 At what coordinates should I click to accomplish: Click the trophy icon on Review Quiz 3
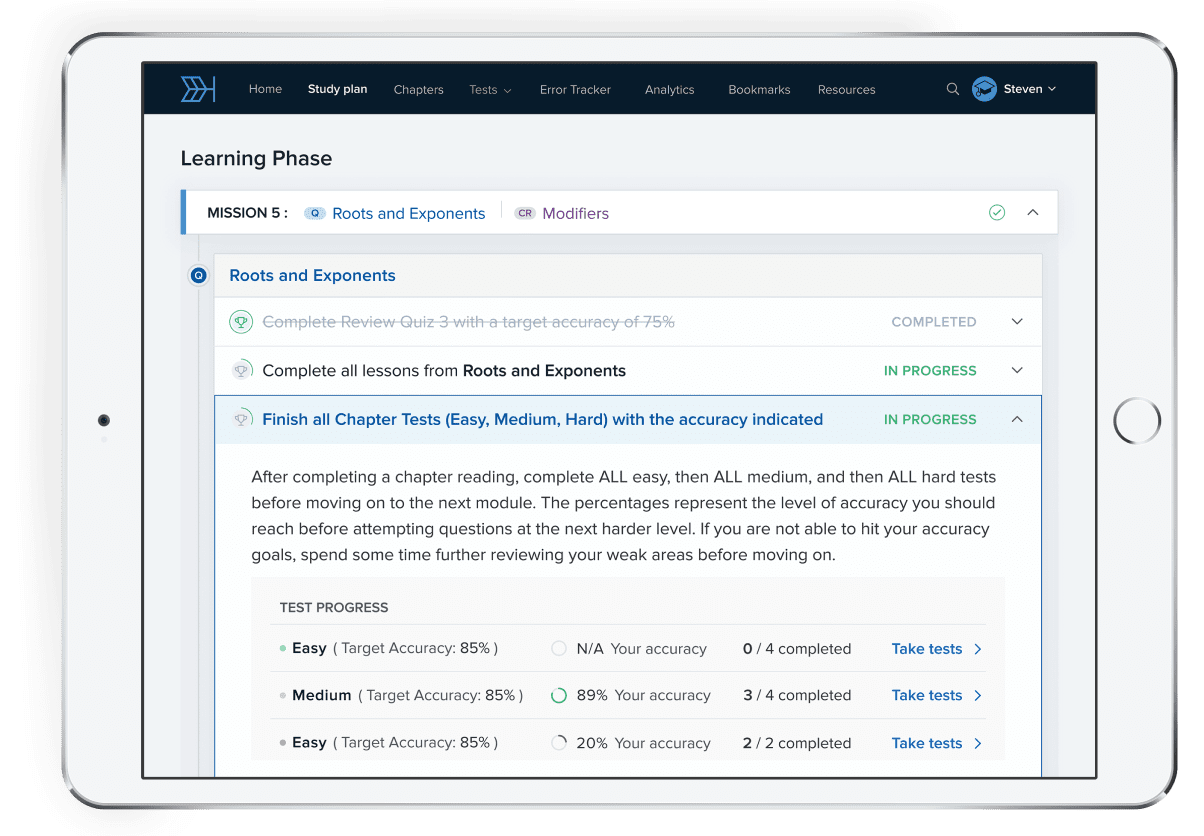point(241,322)
